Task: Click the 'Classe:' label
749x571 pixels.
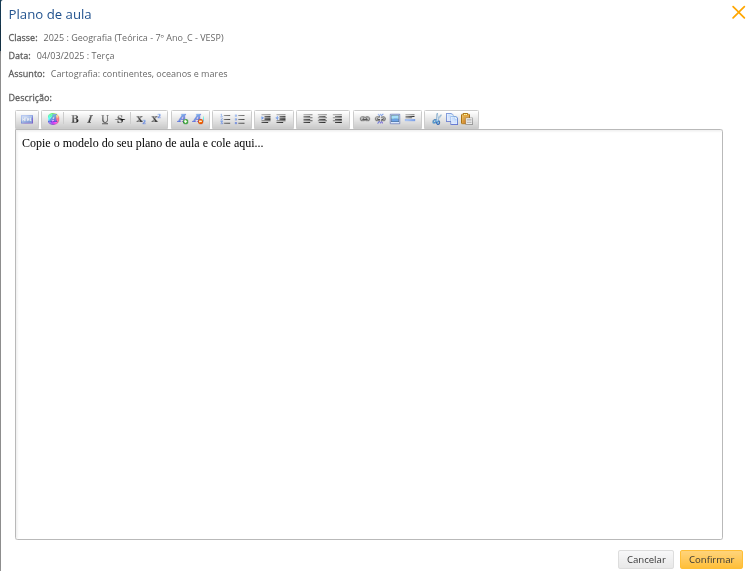Action: tap(23, 38)
